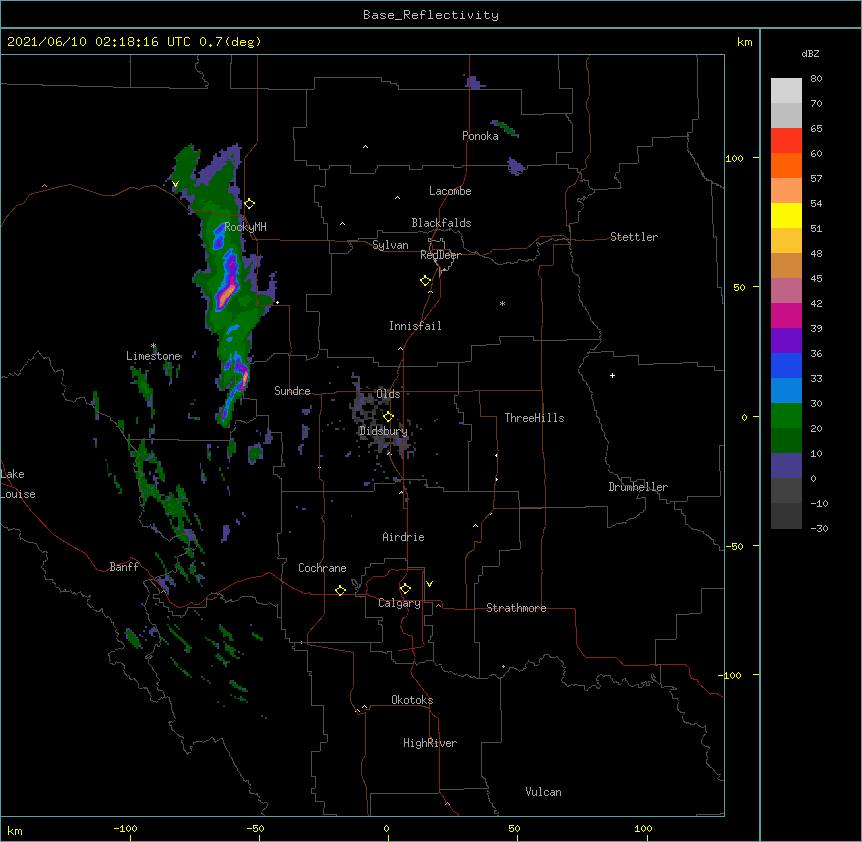The width and height of the screenshot is (862, 842).
Task: Pick the tan-brown 45-48 dBZ swatch
Action: coord(786,265)
